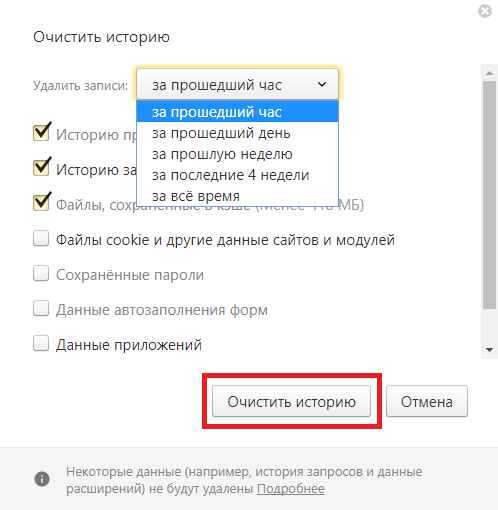The width and height of the screenshot is (498, 510).
Task: Close the clear history dialog with X icon
Action: [485, 11]
